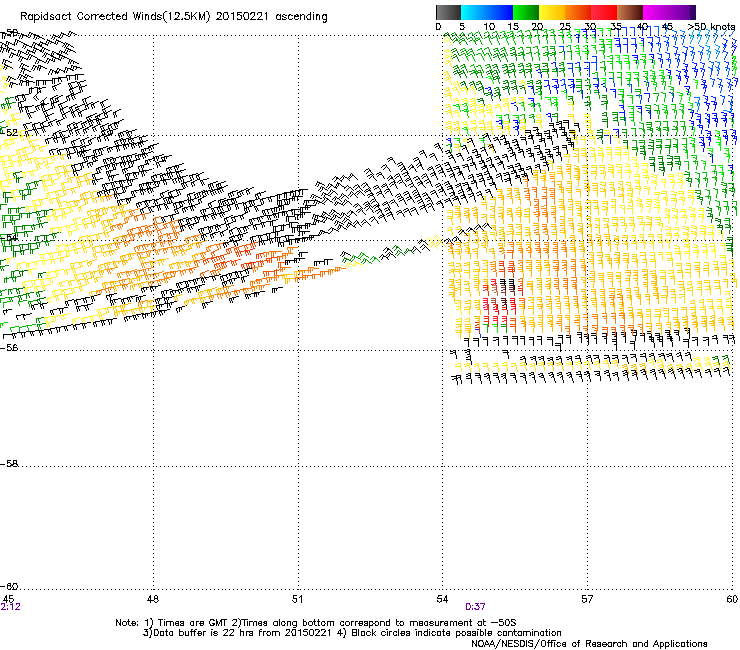Click the yellow 20-25 knots legend swatch
740x650 pixels.
[552, 12]
